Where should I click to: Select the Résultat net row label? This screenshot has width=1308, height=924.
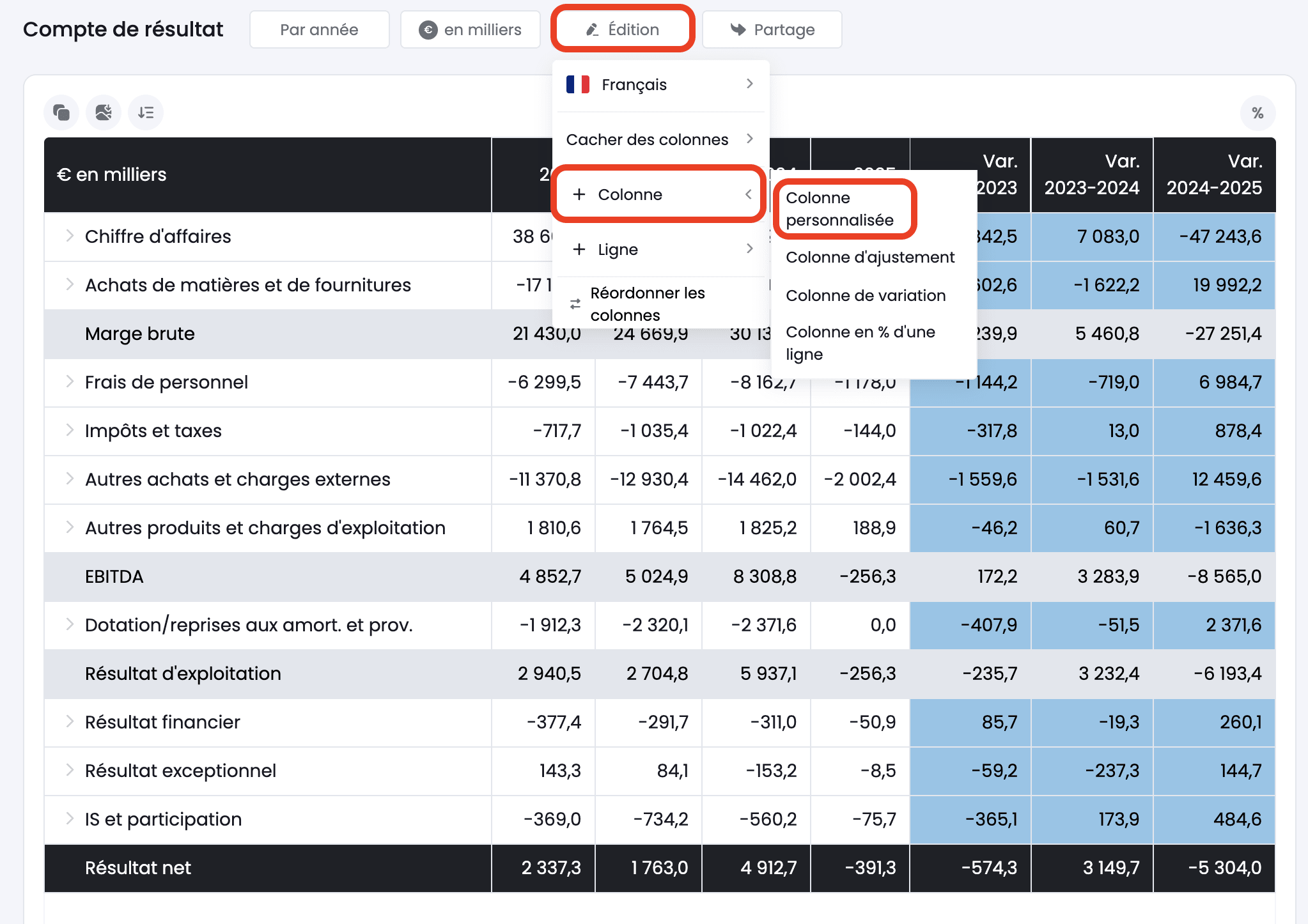point(138,868)
